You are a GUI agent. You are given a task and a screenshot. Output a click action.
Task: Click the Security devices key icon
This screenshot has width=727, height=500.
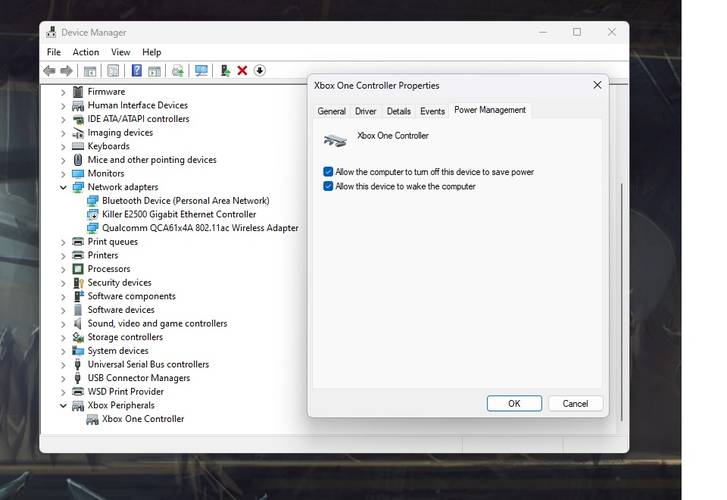(x=78, y=282)
